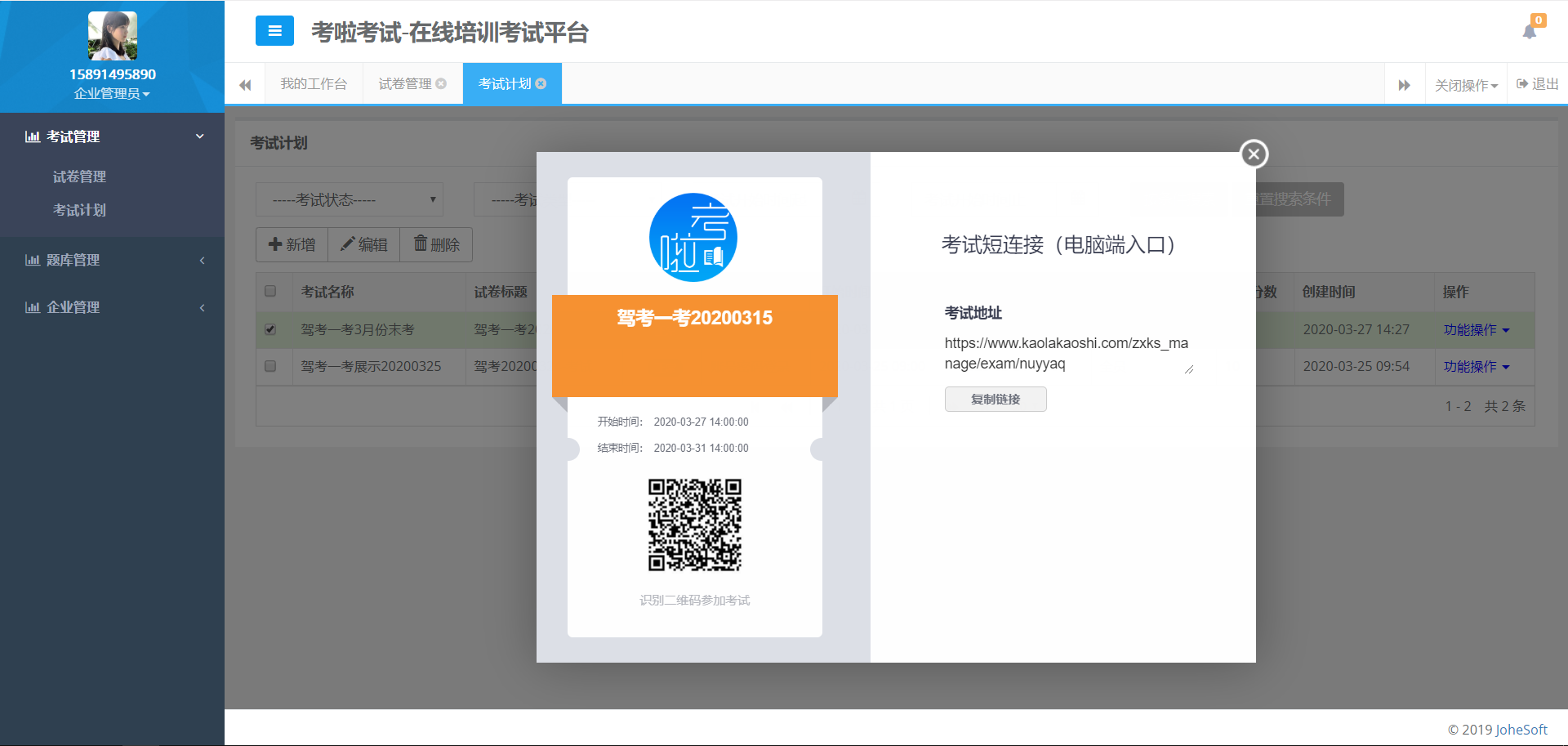Expand the 题库管理 sidebar section
This screenshot has height=746, width=1568.
point(112,260)
